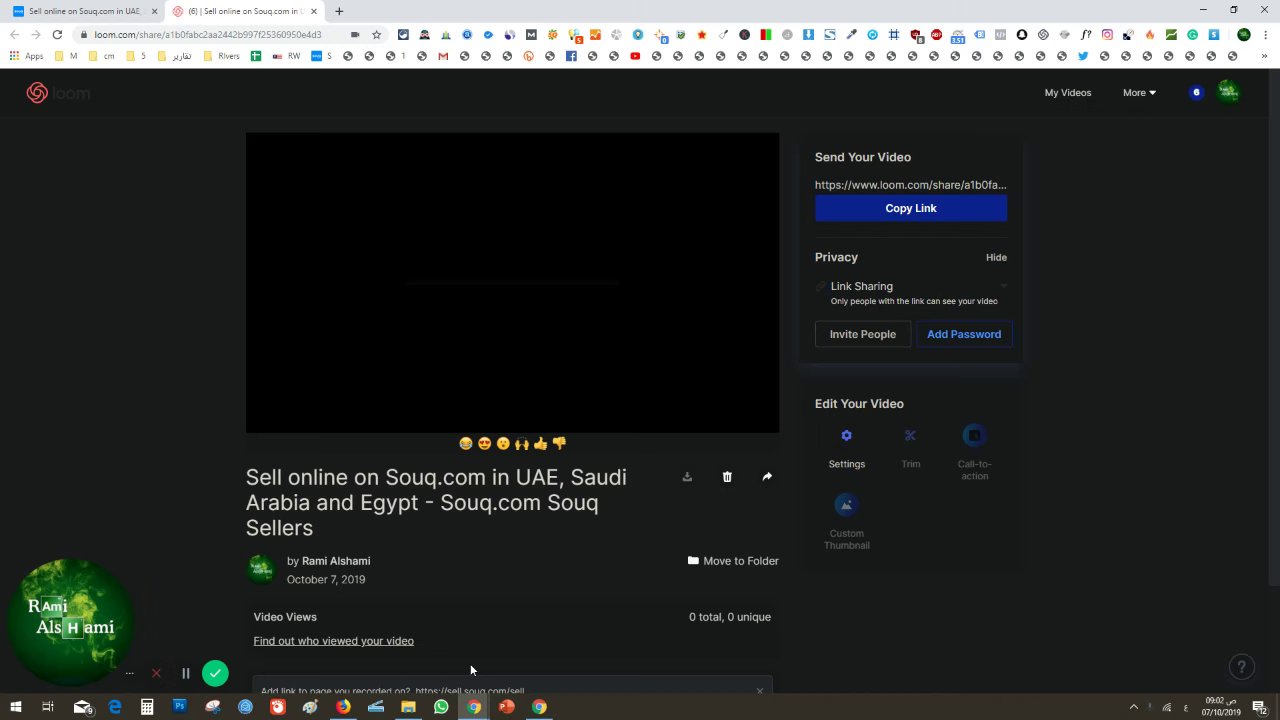Click the download video icon
The height and width of the screenshot is (720, 1280).
687,477
